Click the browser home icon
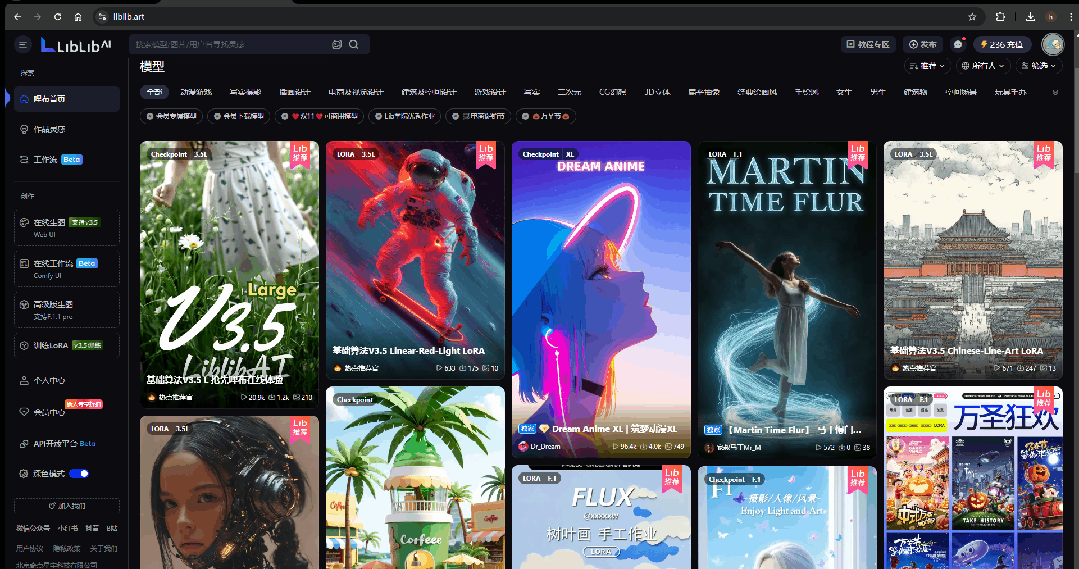 click(78, 17)
